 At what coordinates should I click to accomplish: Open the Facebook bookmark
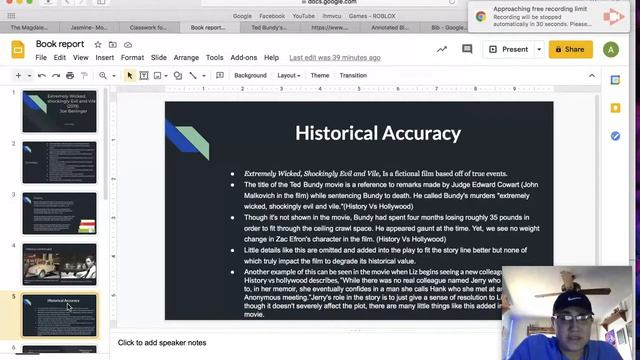(272, 16)
